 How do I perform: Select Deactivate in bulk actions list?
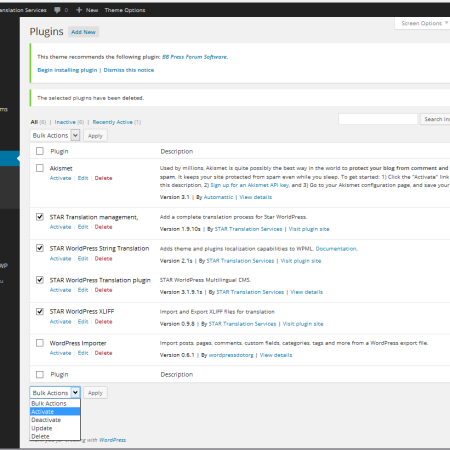pyautogui.click(x=55, y=420)
